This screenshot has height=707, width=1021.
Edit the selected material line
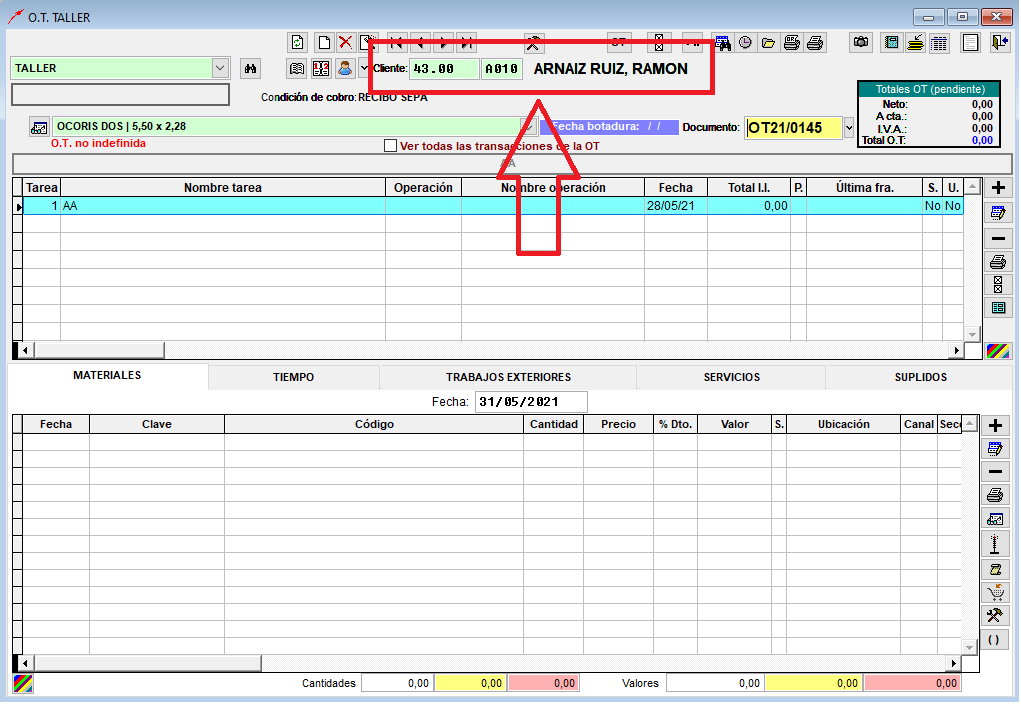(995, 449)
